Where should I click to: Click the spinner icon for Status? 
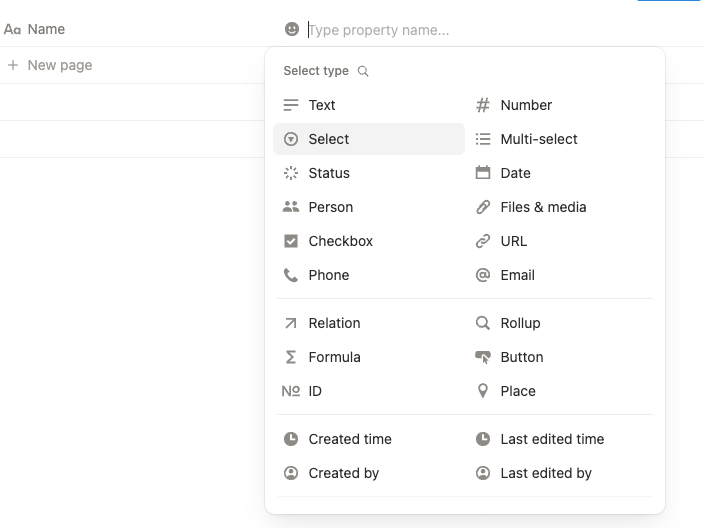(291, 173)
